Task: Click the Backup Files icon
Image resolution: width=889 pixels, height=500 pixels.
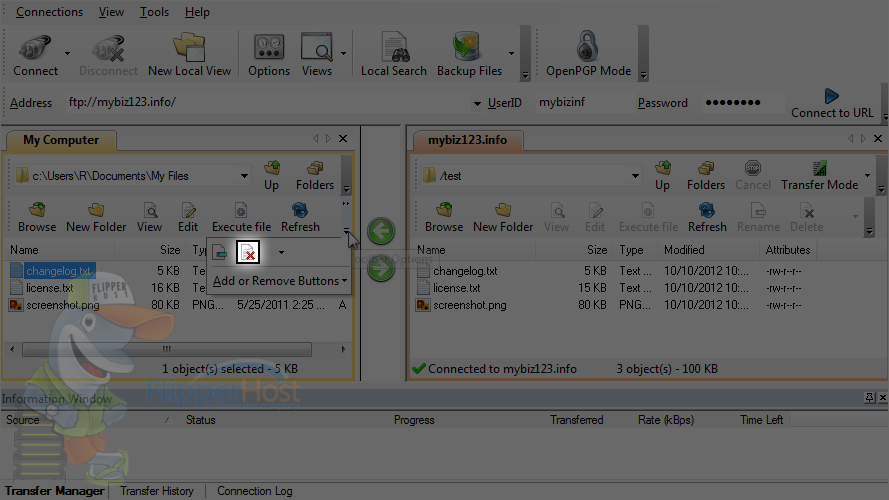Action: 467,46
